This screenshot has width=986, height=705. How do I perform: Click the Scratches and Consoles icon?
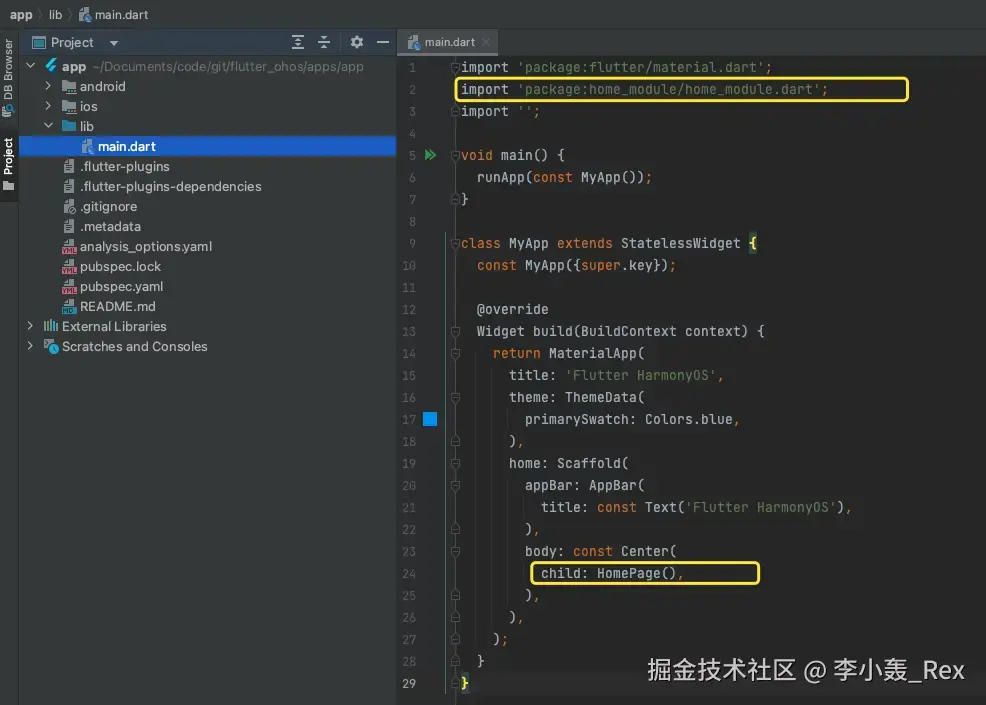click(x=51, y=346)
